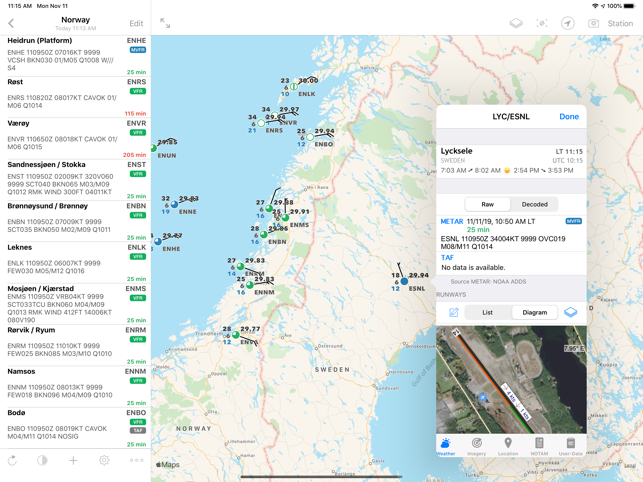
Task: Tap the METAR heading in popup
Action: pyautogui.click(x=451, y=222)
